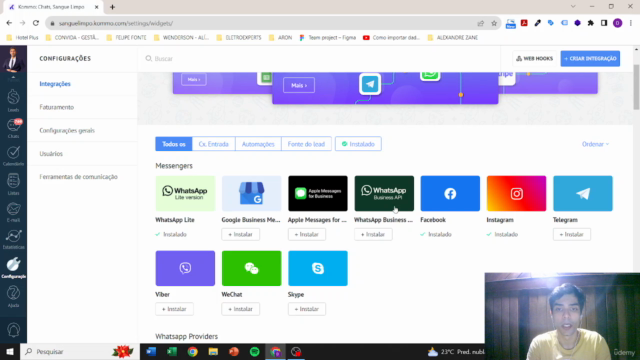Open E-mail in the left sidebar

tap(13, 212)
